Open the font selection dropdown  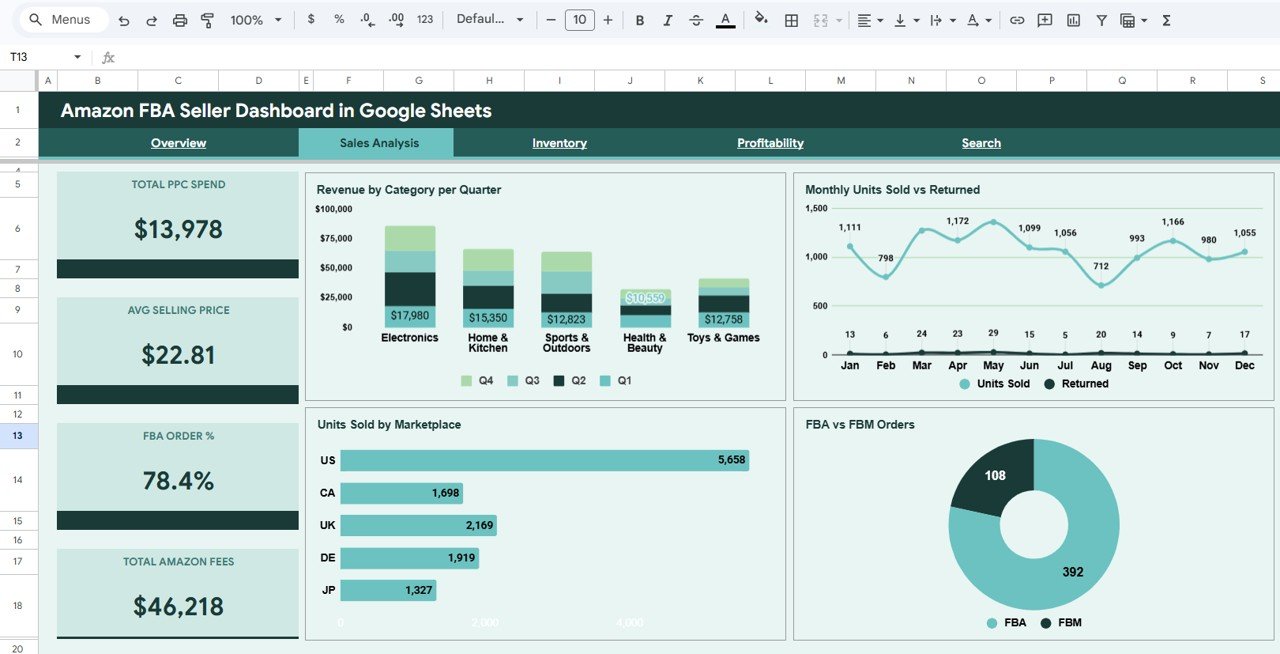tap(490, 19)
